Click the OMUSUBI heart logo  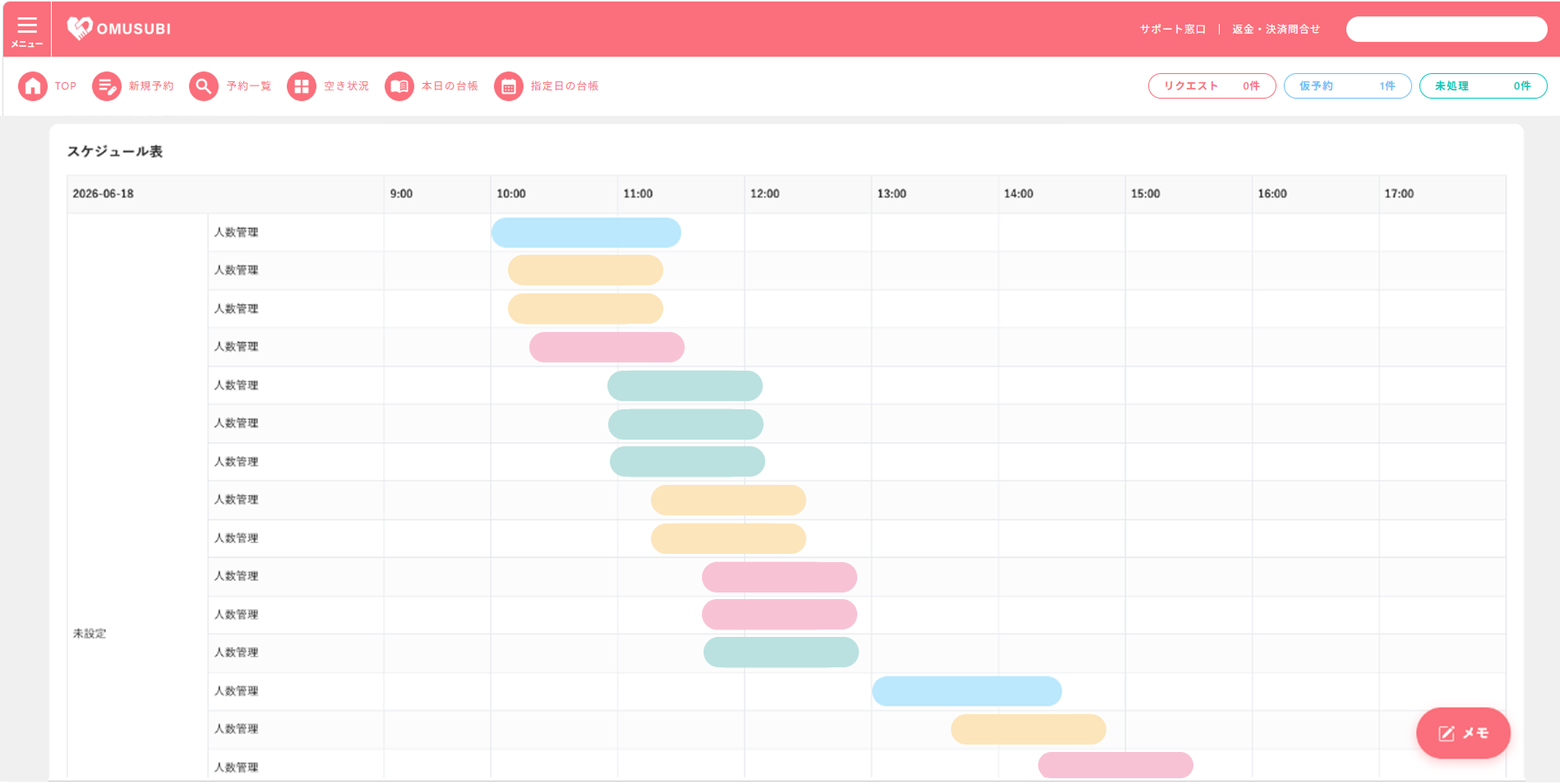pyautogui.click(x=80, y=28)
